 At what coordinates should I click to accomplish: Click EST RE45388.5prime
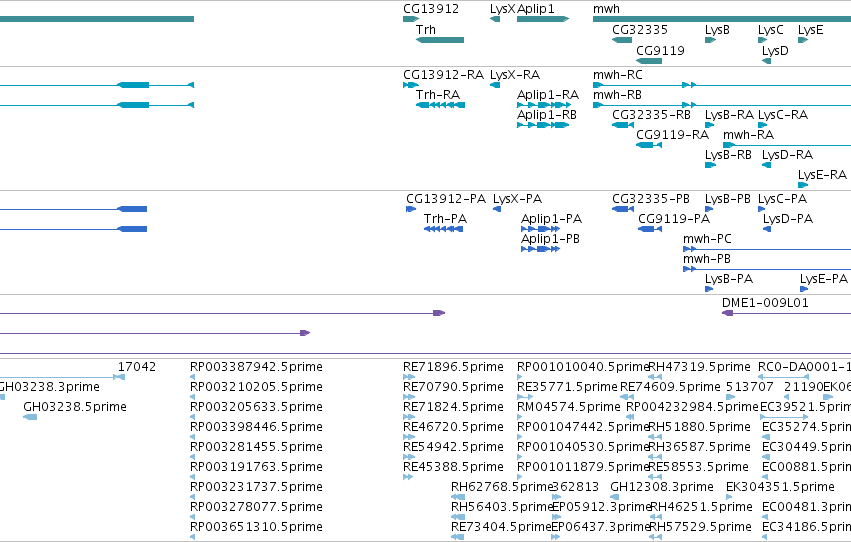click(x=453, y=467)
